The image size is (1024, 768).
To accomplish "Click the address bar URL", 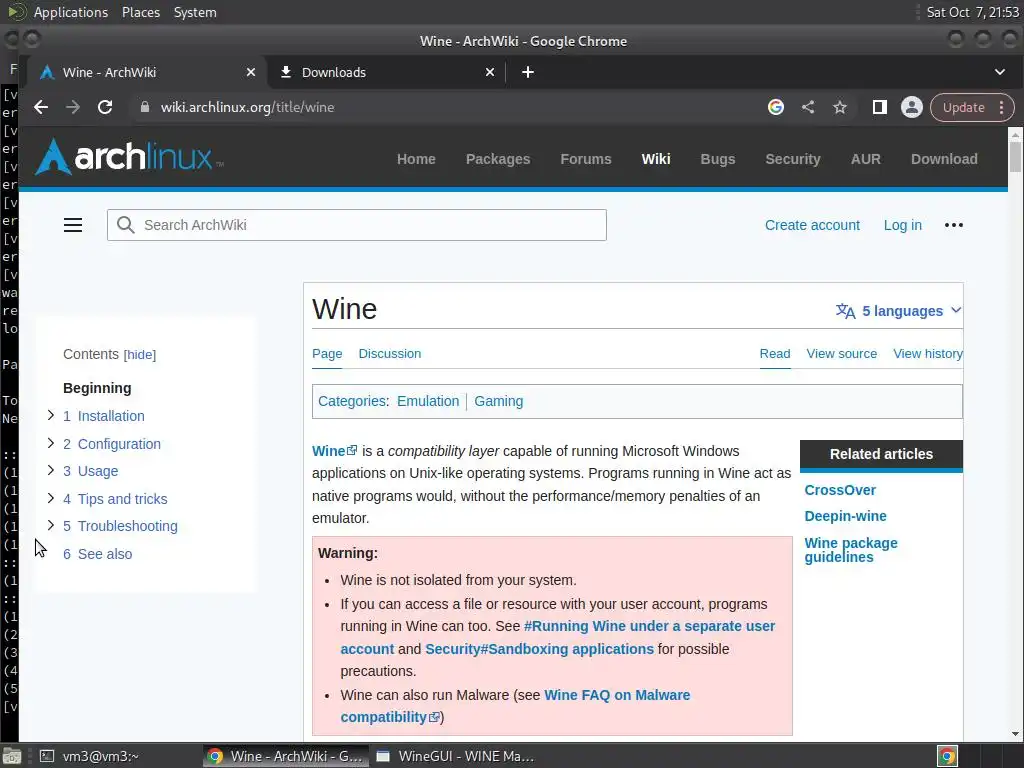I will click(x=248, y=107).
